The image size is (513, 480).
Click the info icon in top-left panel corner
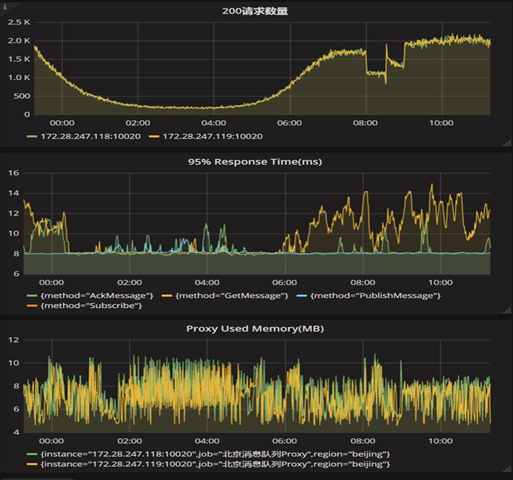(x=5, y=6)
